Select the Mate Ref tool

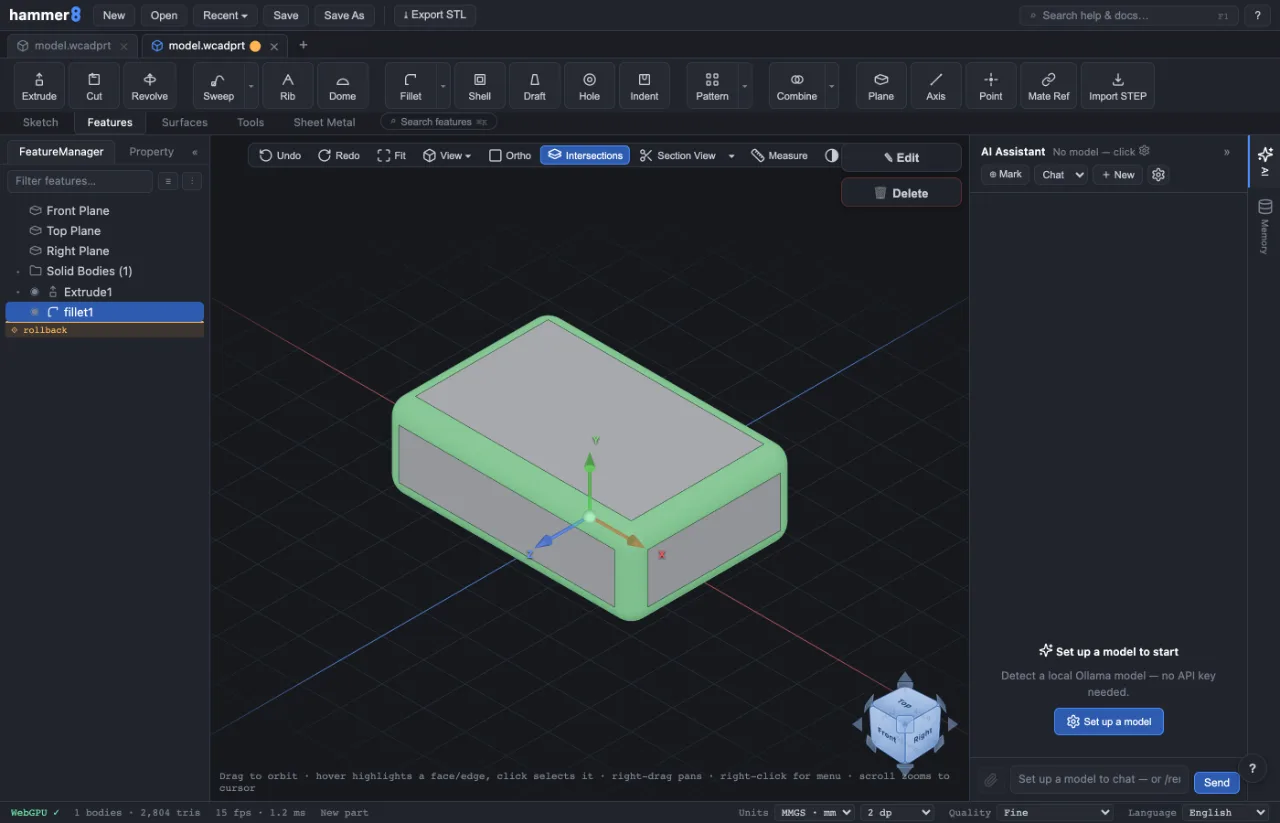[1049, 86]
